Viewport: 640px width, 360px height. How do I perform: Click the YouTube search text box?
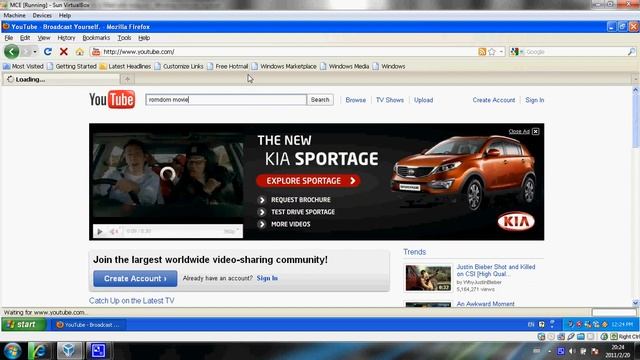(x=226, y=100)
